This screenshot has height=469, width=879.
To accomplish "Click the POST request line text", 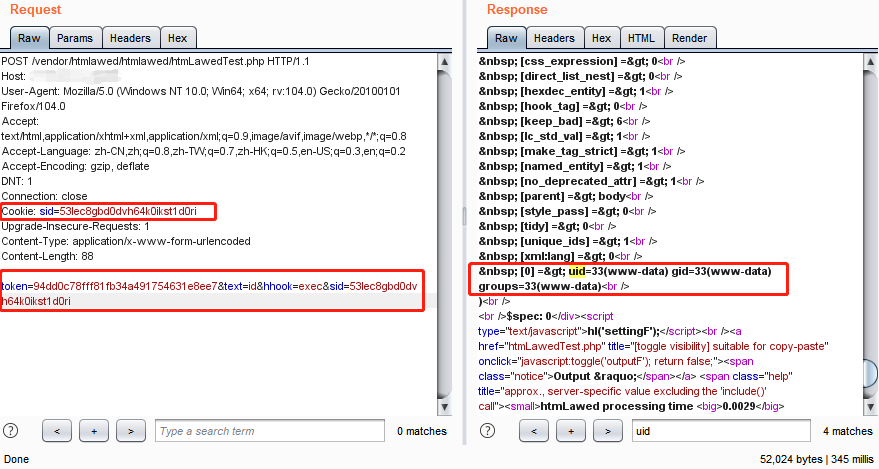I will click(155, 61).
